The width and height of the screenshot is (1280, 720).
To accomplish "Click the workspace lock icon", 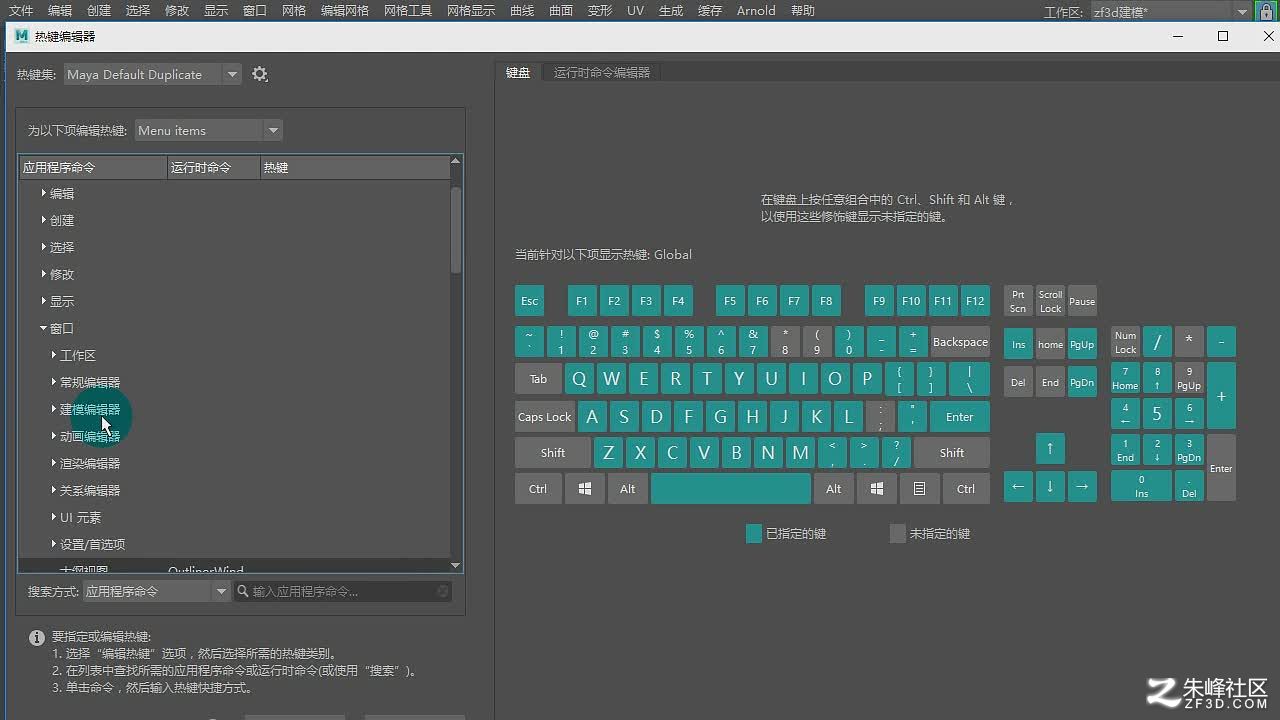I will (x=1268, y=12).
